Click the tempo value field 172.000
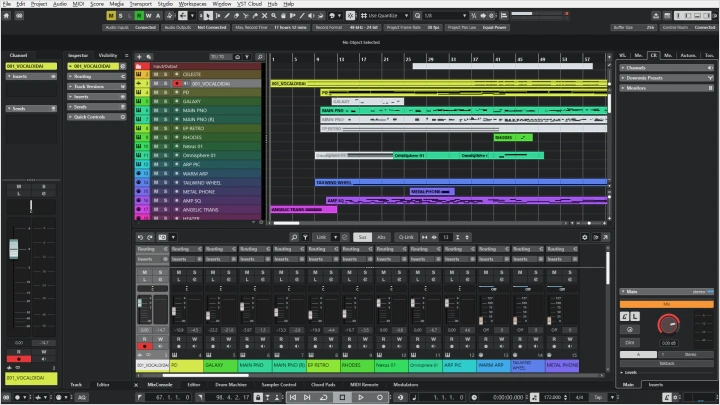The height and width of the screenshot is (405, 720). point(552,397)
